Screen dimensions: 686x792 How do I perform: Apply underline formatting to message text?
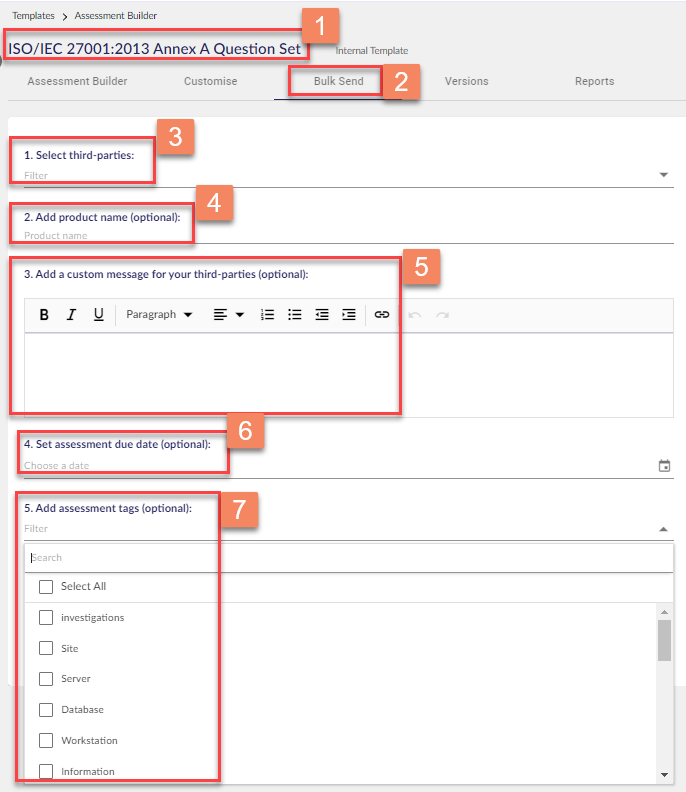98,315
